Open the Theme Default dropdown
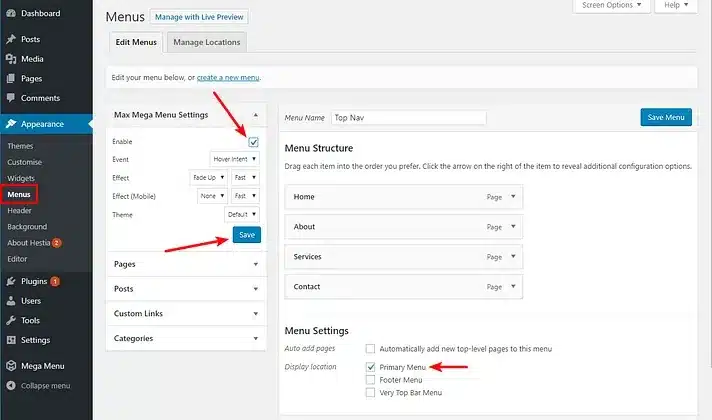 point(243,214)
